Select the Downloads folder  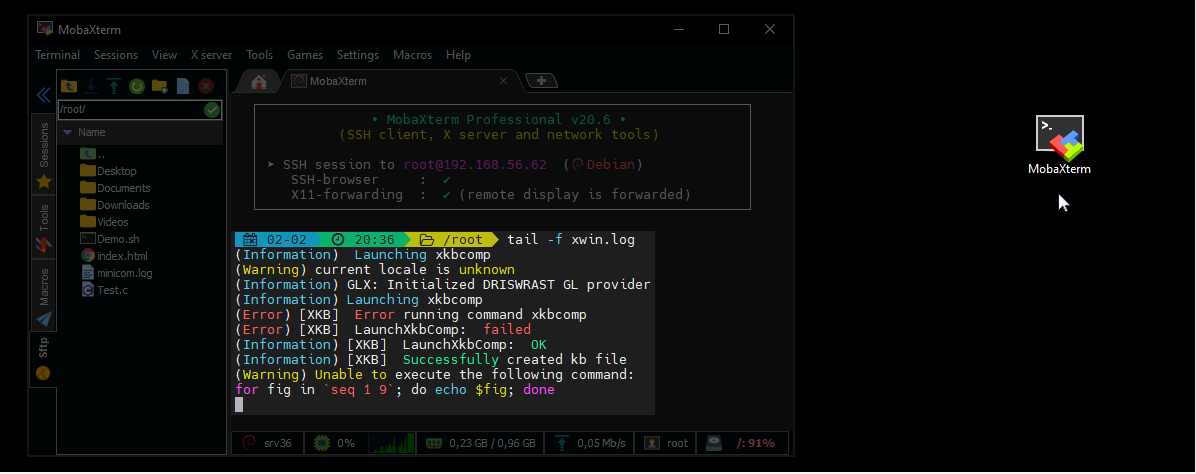click(114, 205)
